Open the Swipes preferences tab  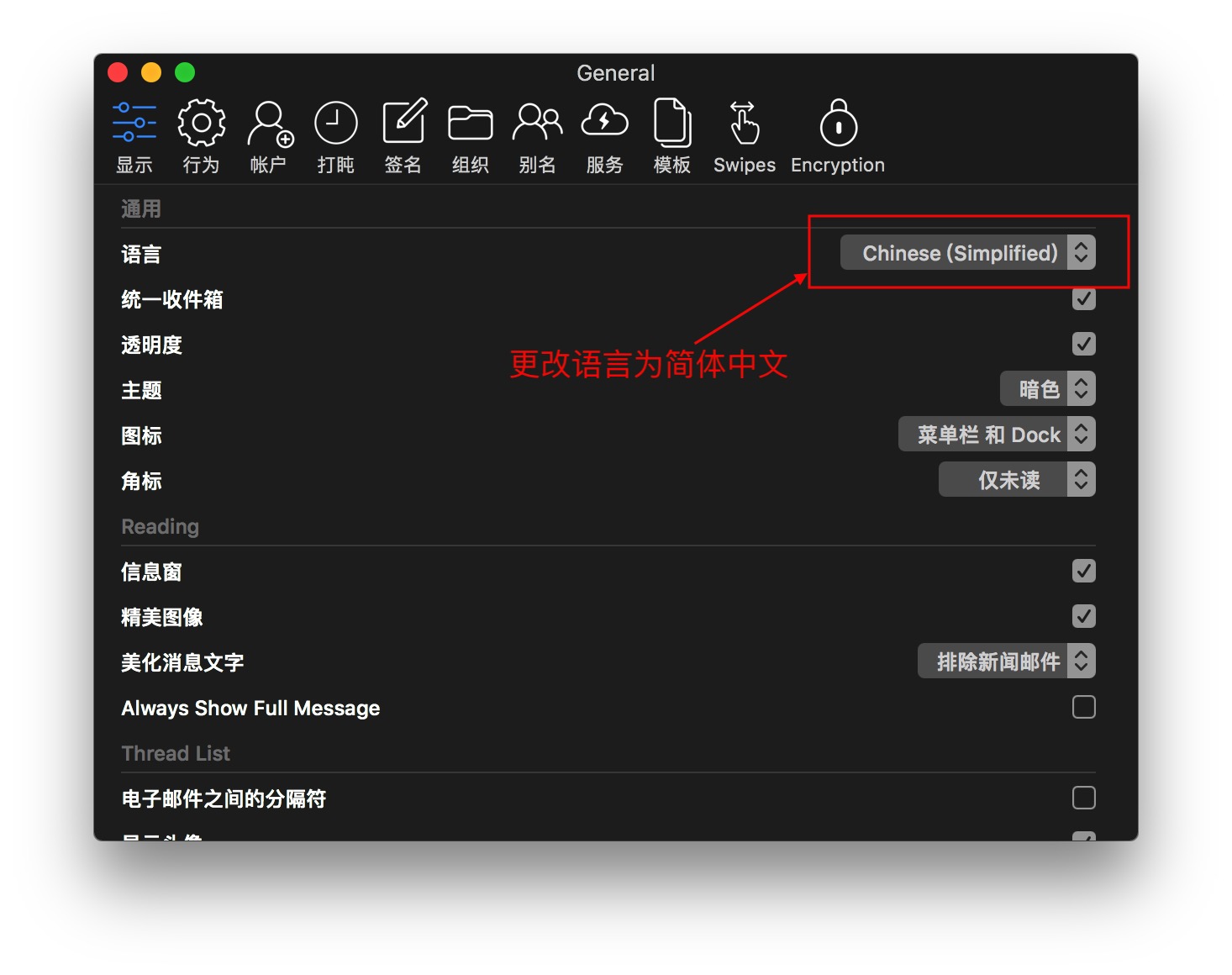pyautogui.click(x=745, y=137)
